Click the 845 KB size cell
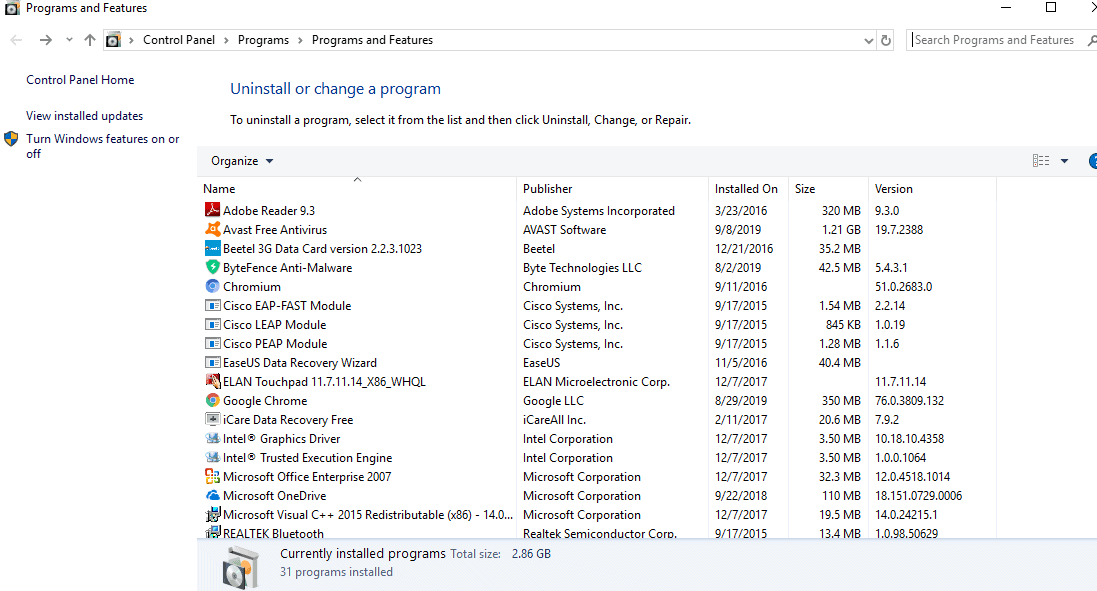1097x591 pixels. click(x=843, y=325)
